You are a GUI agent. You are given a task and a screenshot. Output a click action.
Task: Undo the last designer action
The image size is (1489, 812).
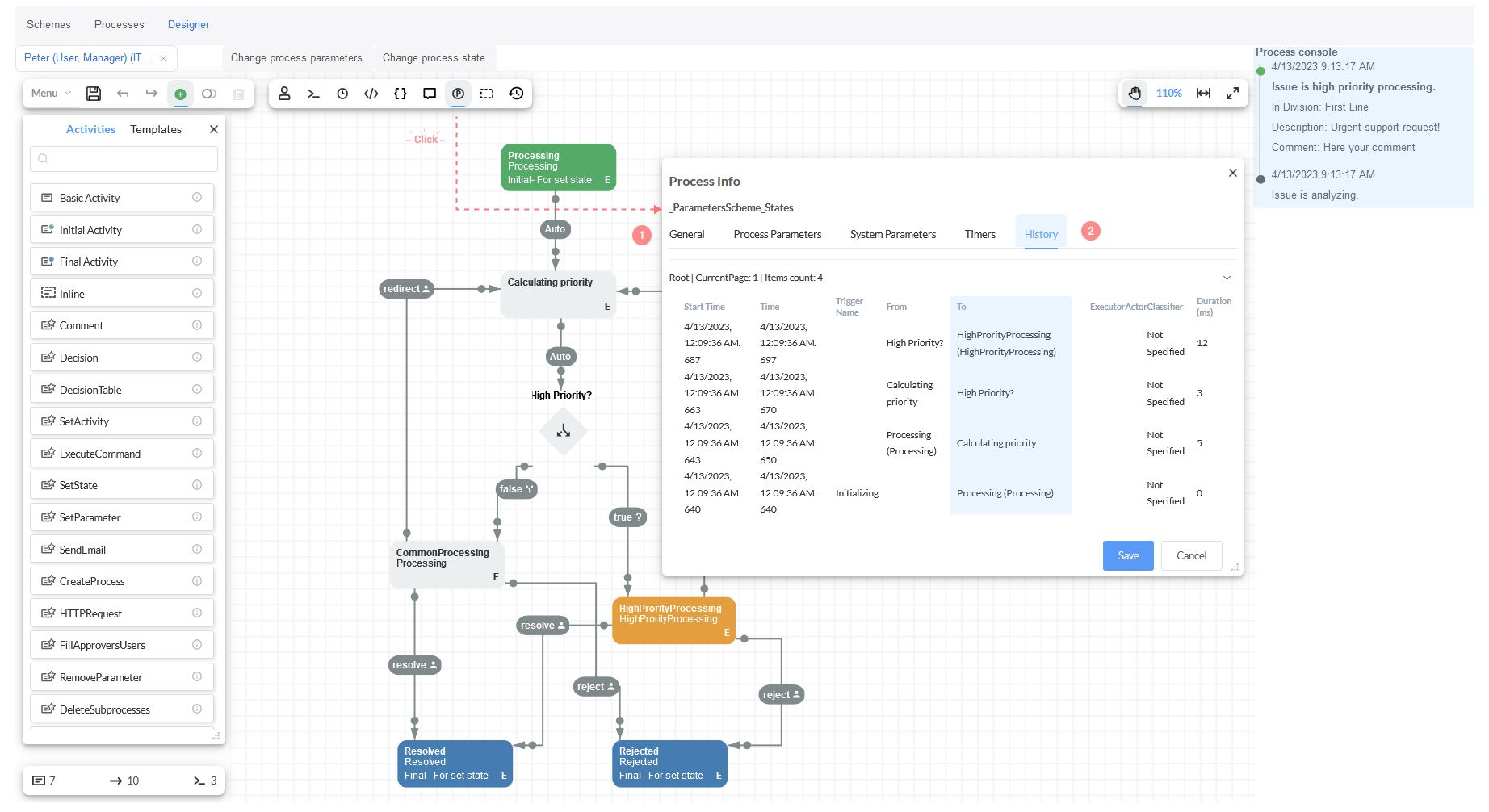pyautogui.click(x=123, y=94)
